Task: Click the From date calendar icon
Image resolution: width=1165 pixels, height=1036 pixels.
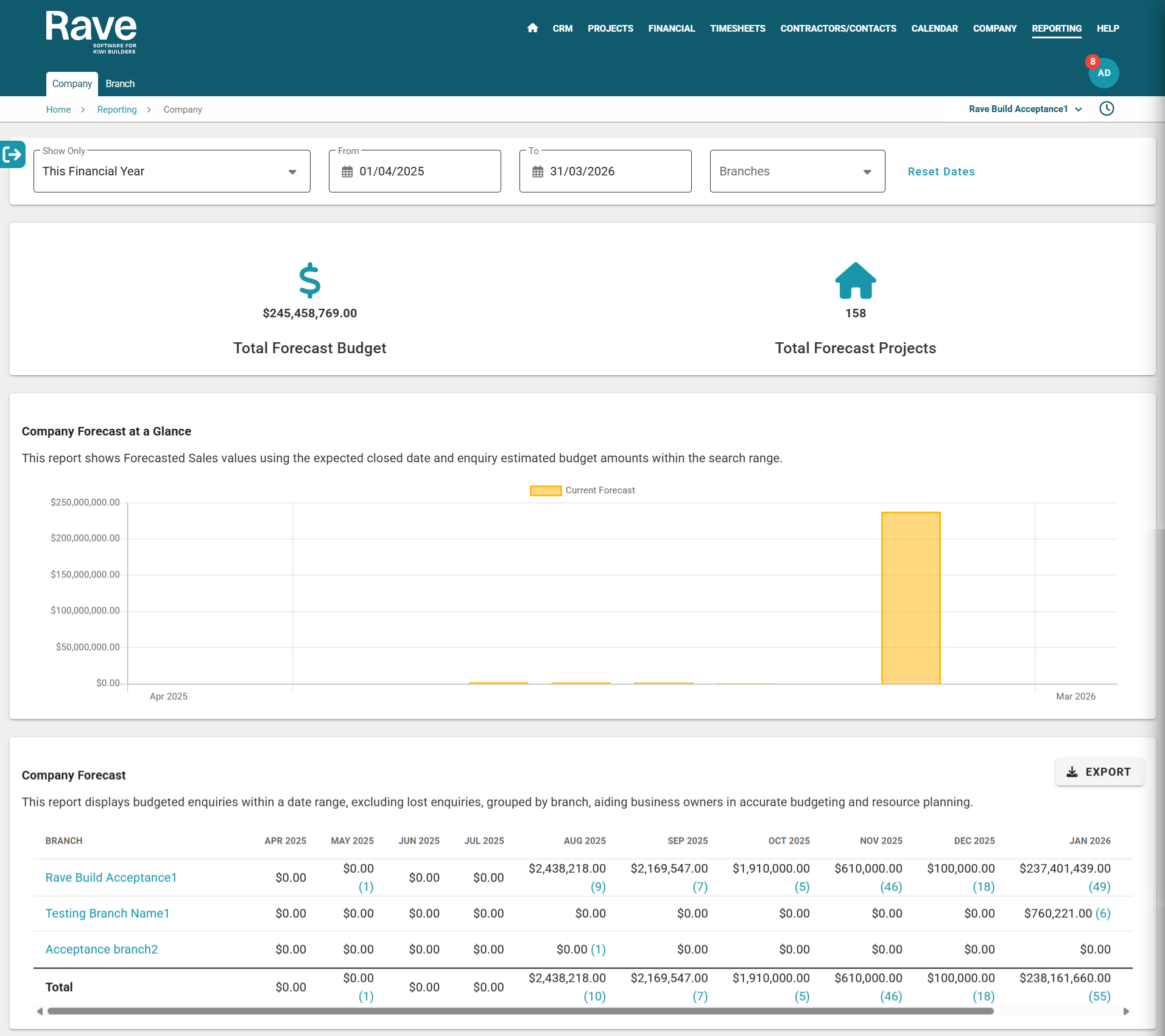Action: coord(347,172)
